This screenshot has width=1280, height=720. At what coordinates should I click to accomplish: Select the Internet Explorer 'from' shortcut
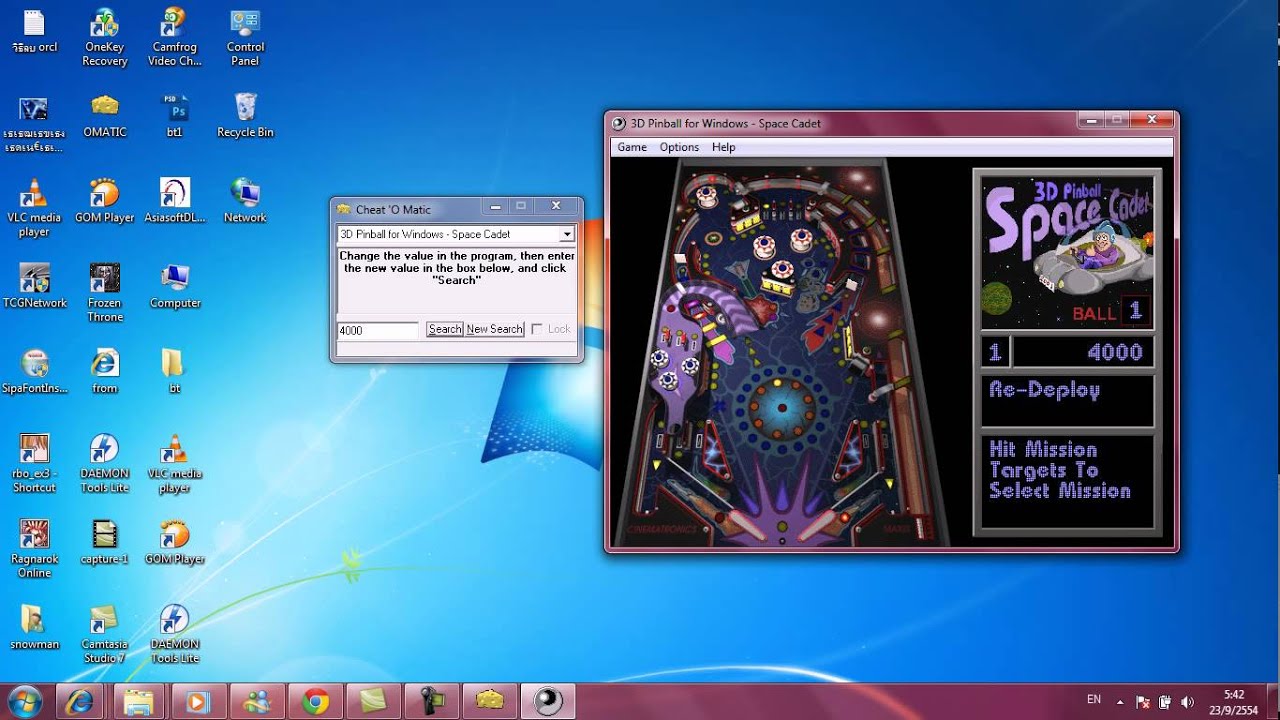[105, 371]
